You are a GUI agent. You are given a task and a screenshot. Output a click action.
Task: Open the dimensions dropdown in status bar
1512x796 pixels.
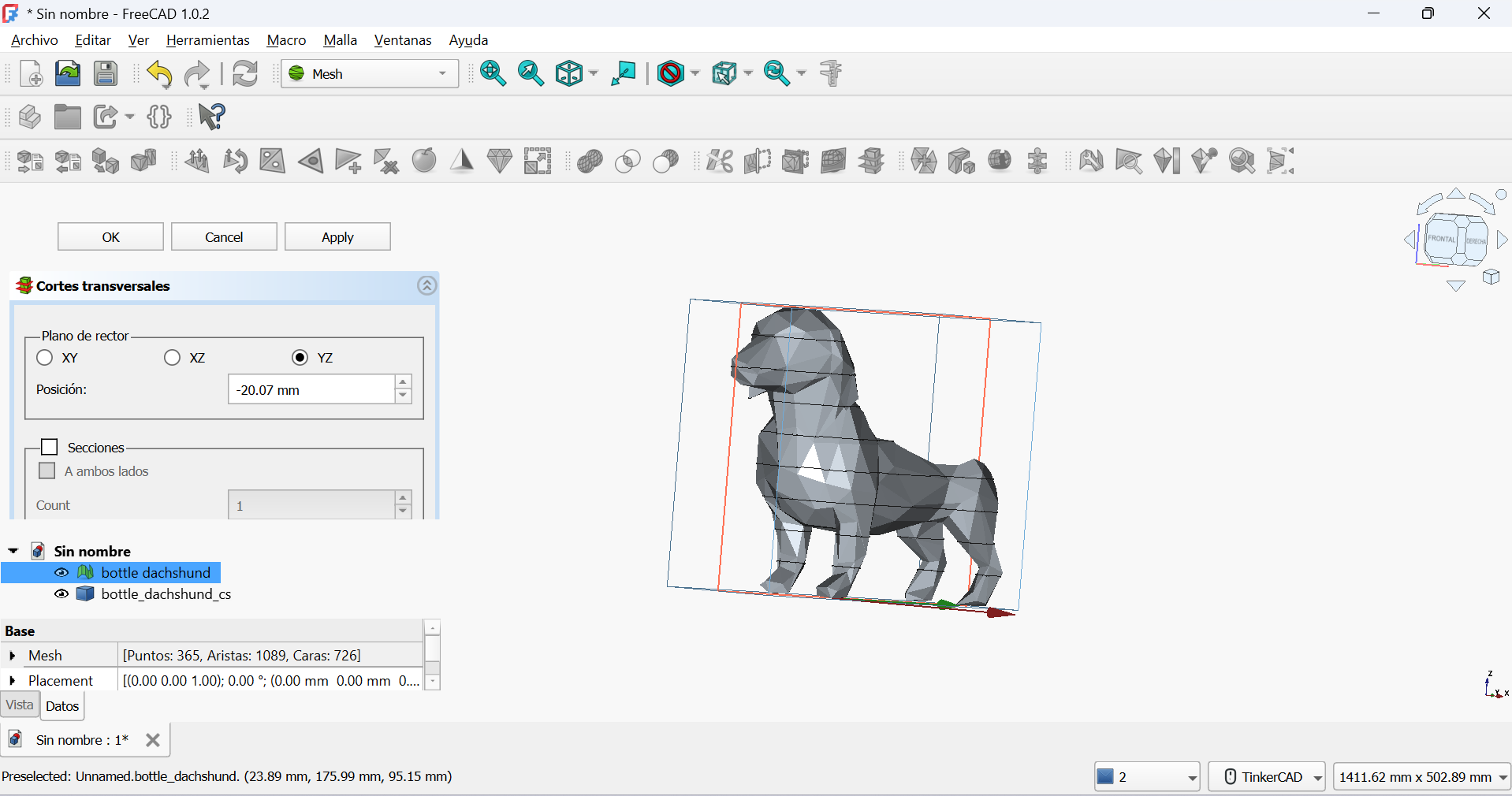pos(1422,777)
